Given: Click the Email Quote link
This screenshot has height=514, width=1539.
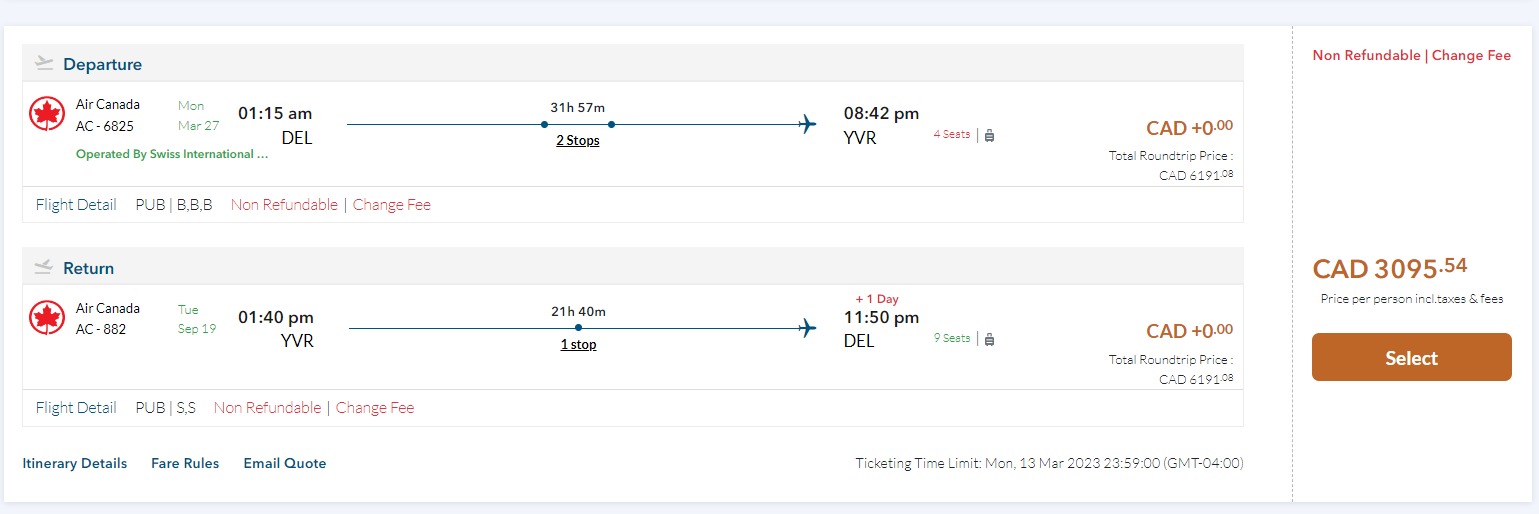Looking at the screenshot, I should (285, 463).
